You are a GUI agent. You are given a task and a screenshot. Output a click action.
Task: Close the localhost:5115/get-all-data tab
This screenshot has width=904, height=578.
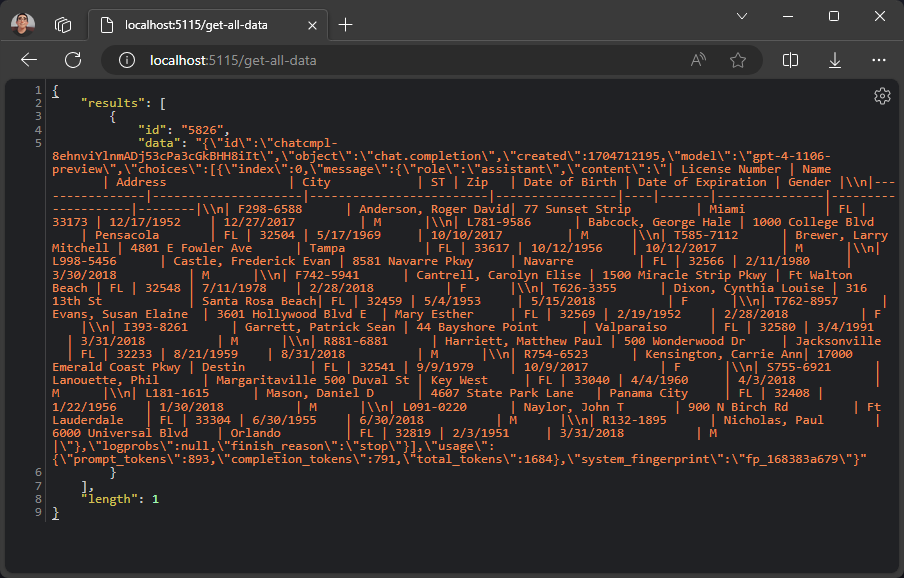tap(313, 25)
